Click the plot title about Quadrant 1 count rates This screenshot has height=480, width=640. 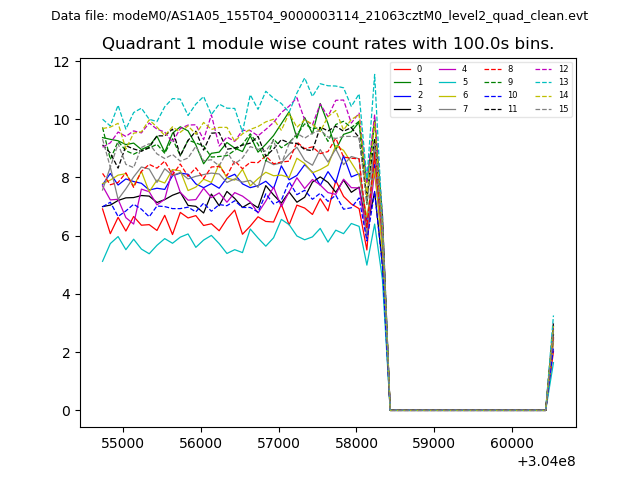(327, 44)
